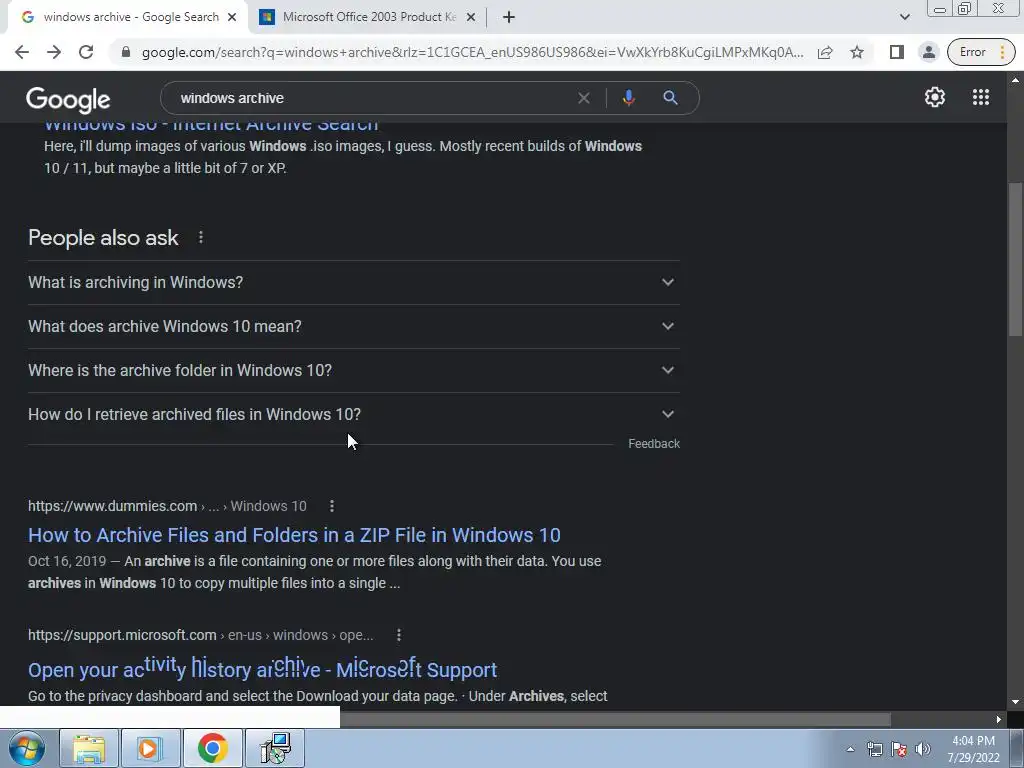Switch to the Microsoft Office 2003 Product tab

[x=369, y=17]
